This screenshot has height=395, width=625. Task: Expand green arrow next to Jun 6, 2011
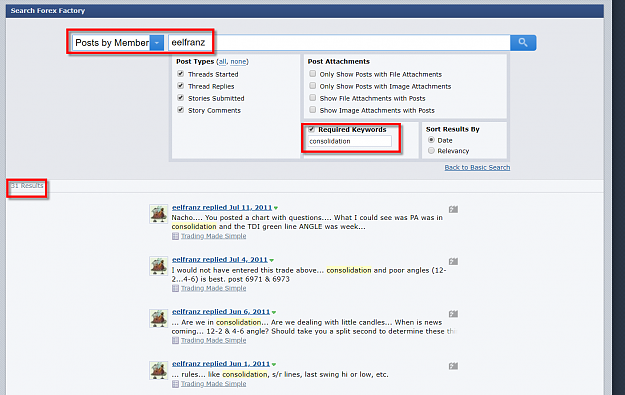(x=274, y=312)
